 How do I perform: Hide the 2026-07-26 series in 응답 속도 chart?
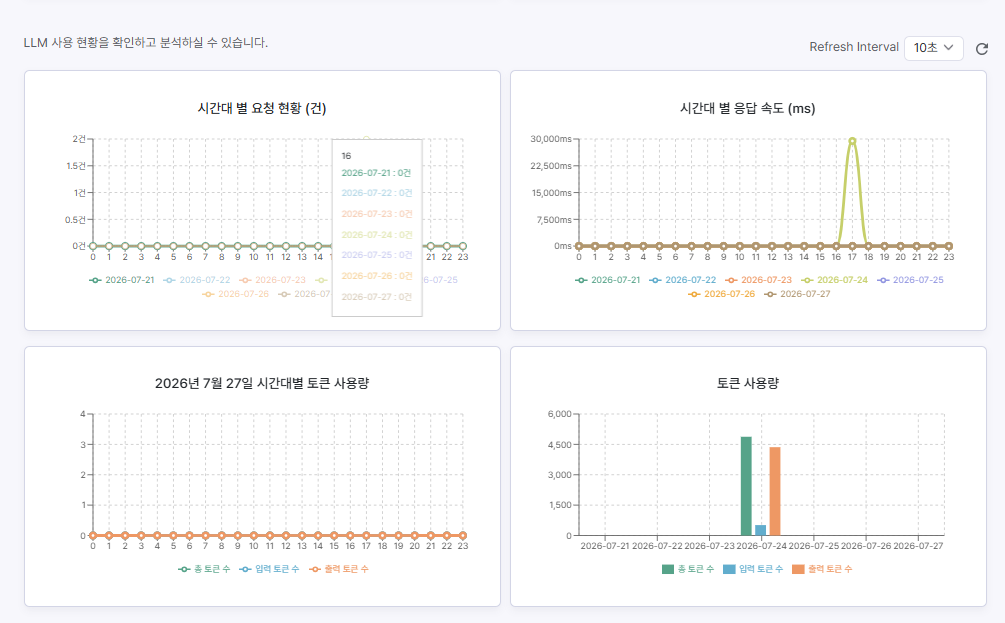(x=721, y=294)
